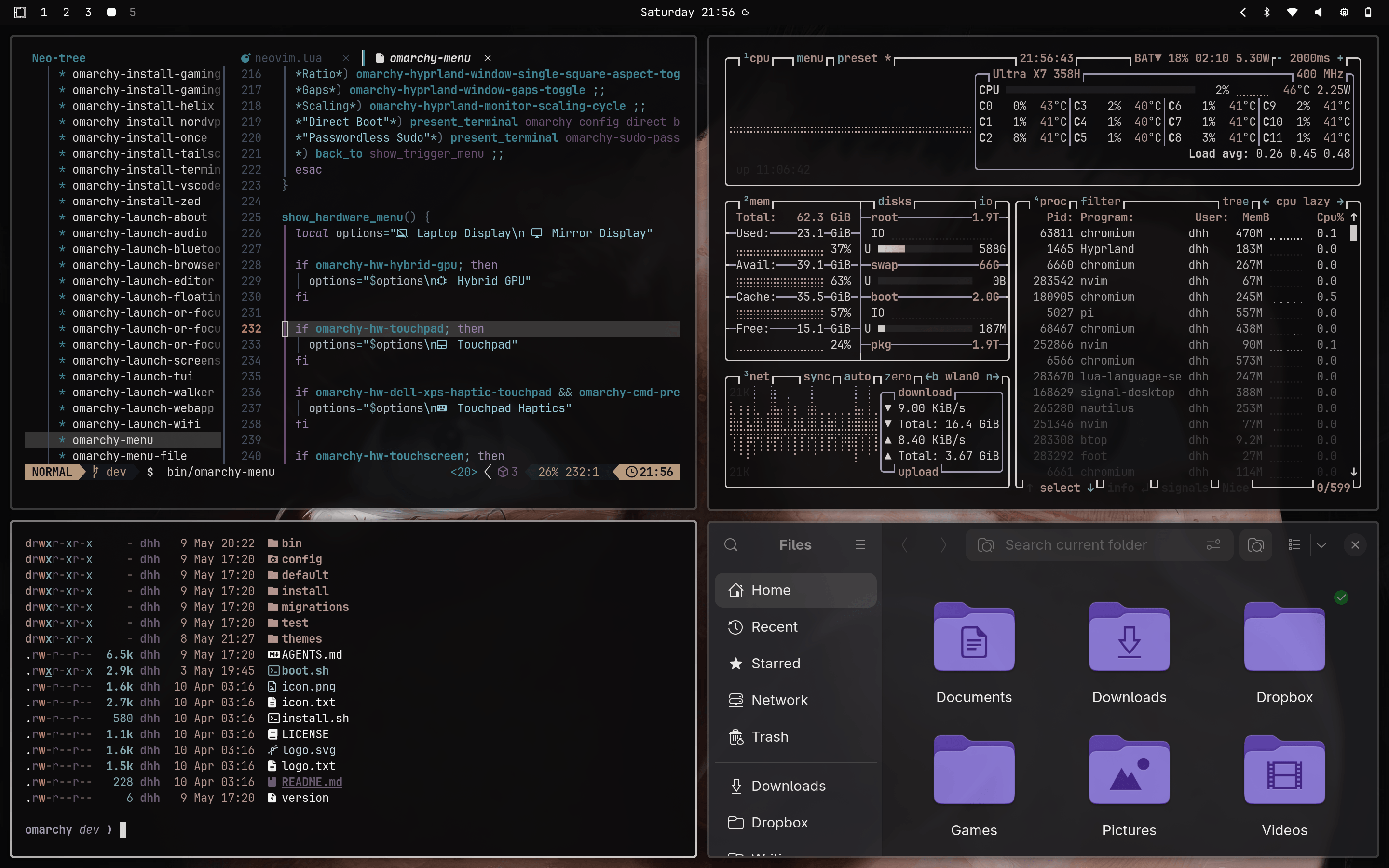Open search filter options in Files search bar
The height and width of the screenshot is (868, 1389).
pos(1213,544)
